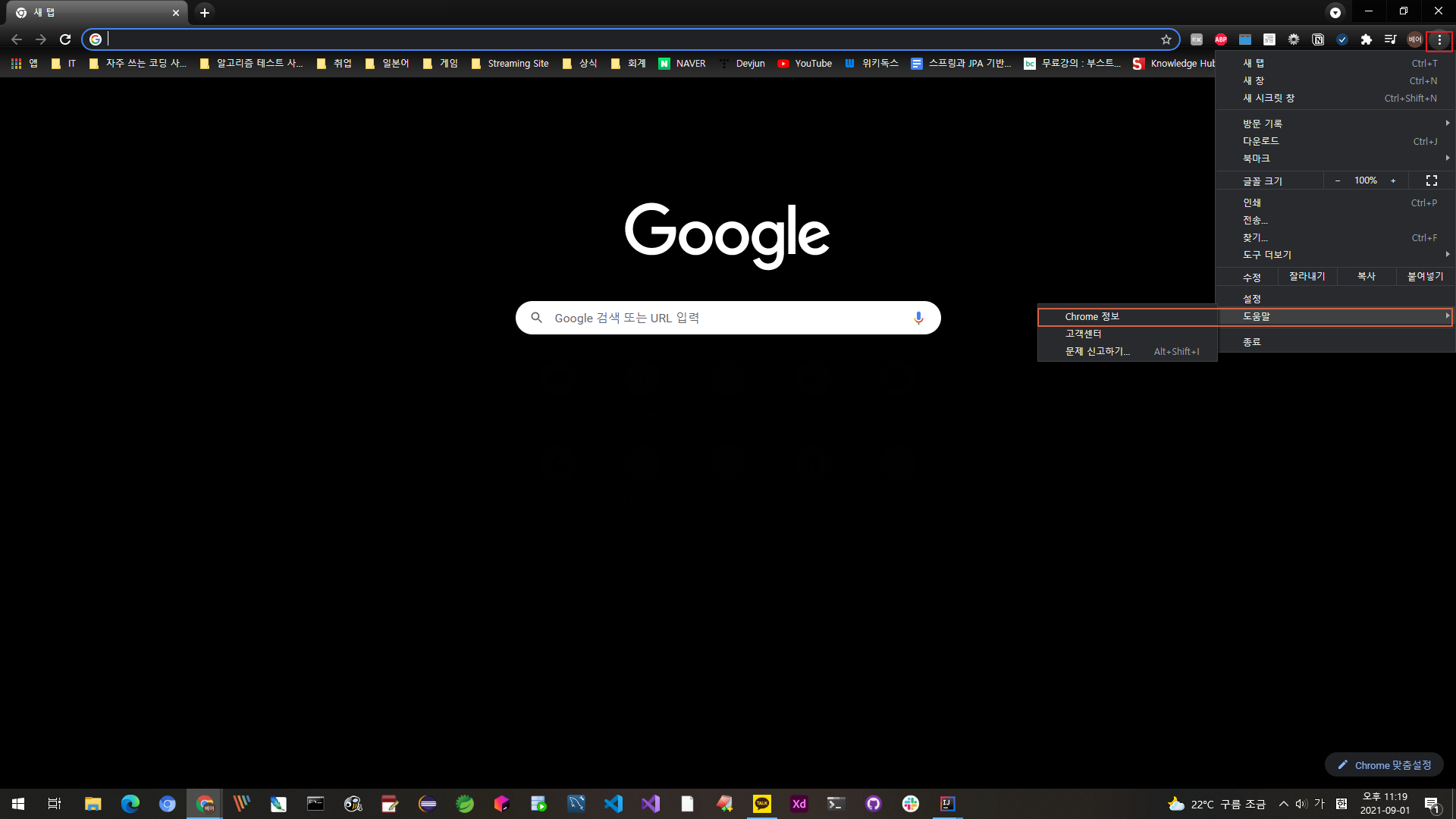Viewport: 1456px width, 819px height.
Task: Open the Extensions puzzle-piece menu
Action: coord(1367,39)
